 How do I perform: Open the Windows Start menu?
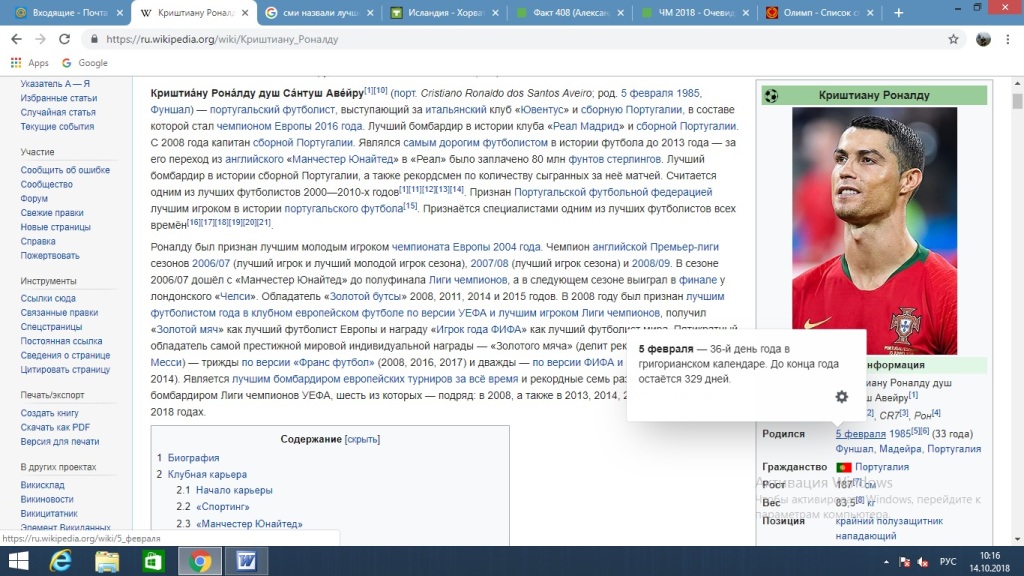(18, 561)
